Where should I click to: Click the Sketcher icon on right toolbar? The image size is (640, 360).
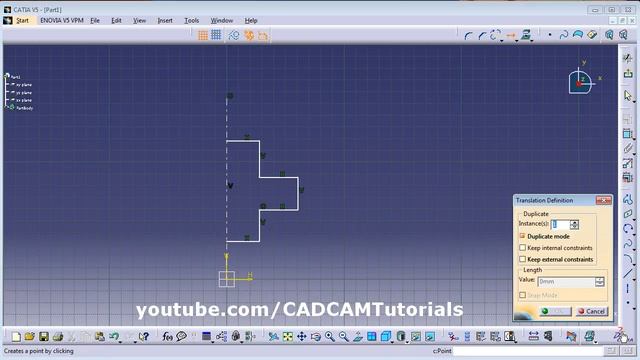pyautogui.click(x=628, y=58)
